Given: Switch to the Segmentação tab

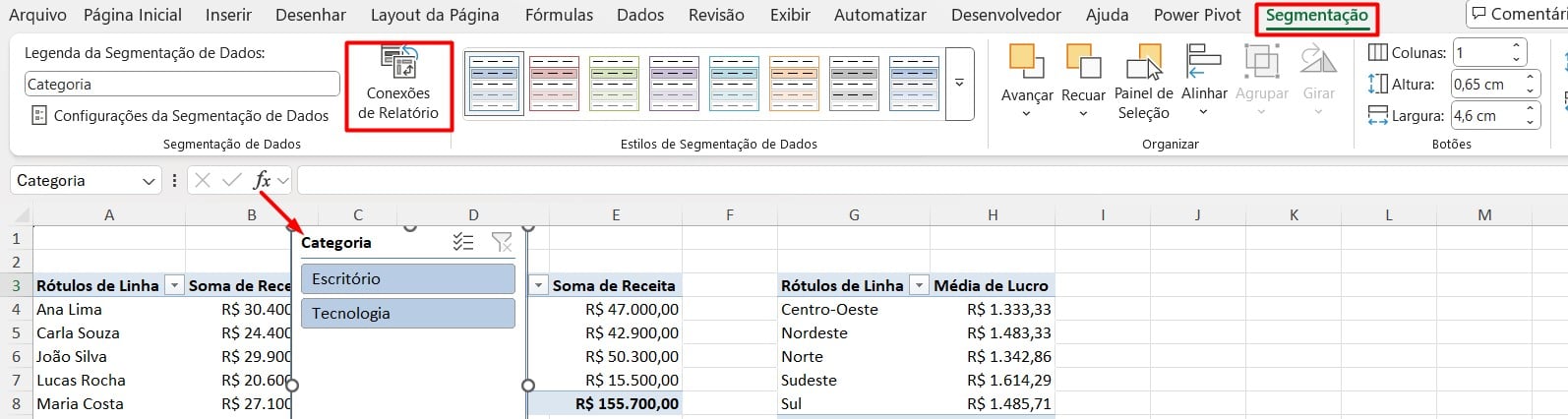Looking at the screenshot, I should click(x=1316, y=16).
